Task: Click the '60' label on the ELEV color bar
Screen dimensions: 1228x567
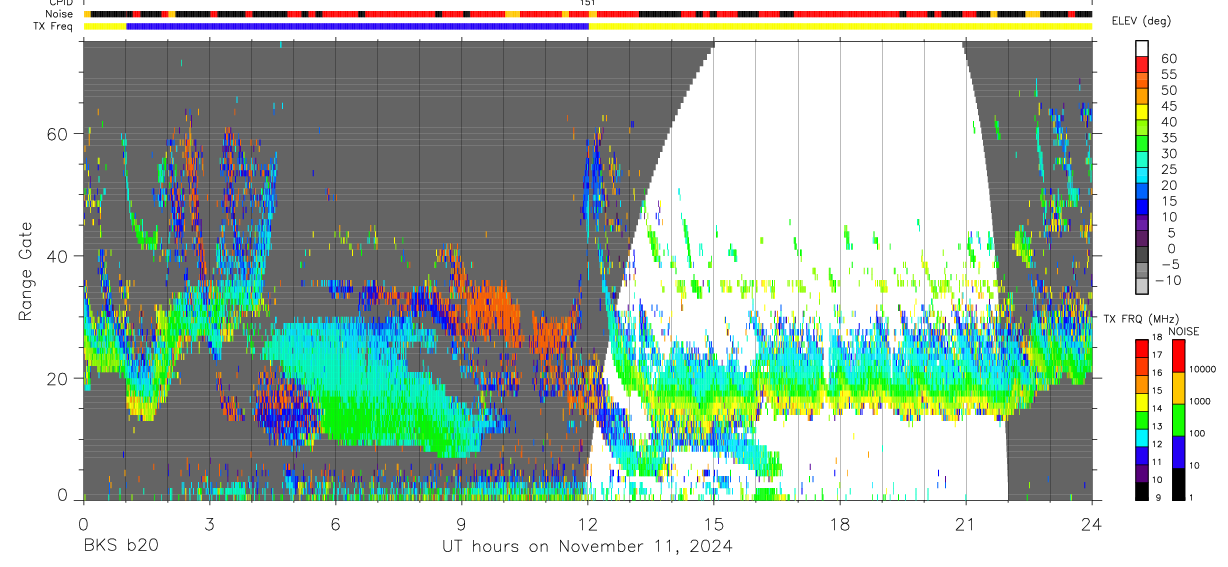Action: 1167,58
